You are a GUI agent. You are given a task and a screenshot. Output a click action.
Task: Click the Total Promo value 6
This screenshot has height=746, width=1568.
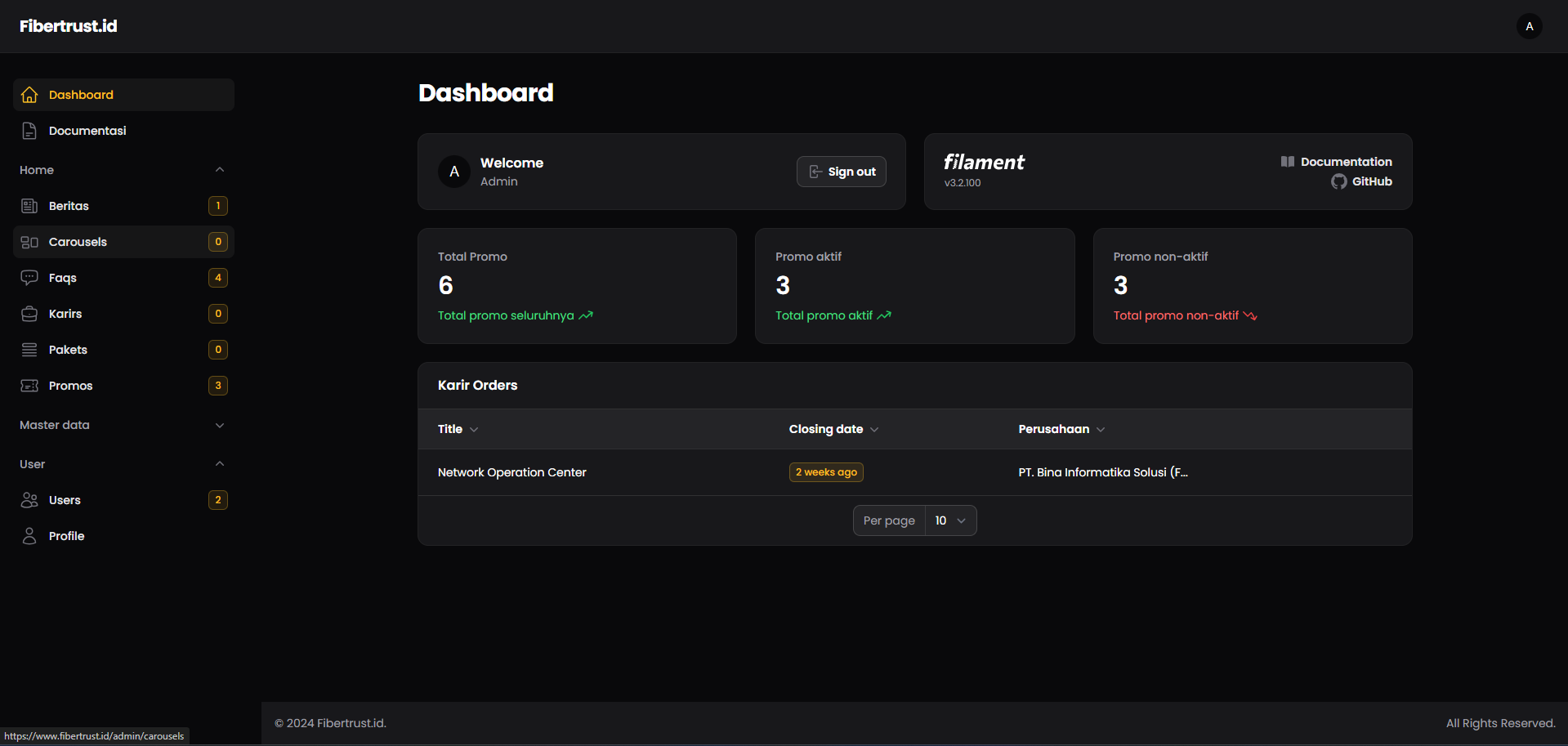tap(445, 285)
